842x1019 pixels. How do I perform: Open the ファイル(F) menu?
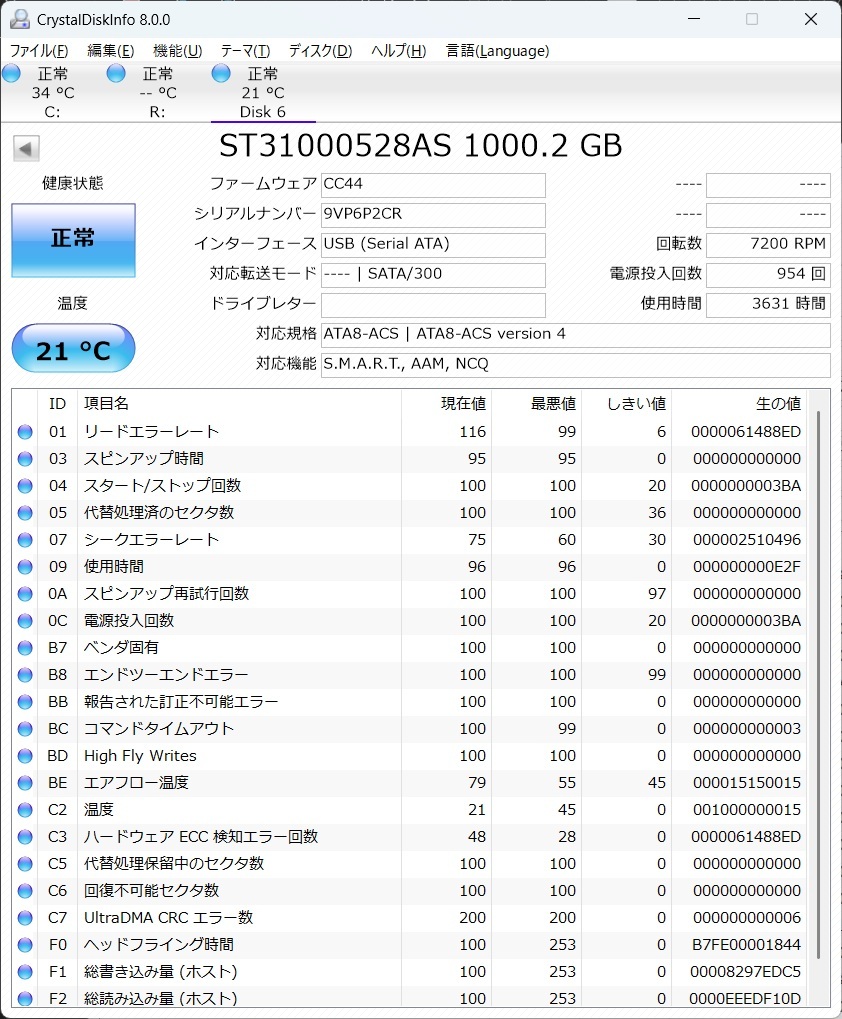(39, 51)
